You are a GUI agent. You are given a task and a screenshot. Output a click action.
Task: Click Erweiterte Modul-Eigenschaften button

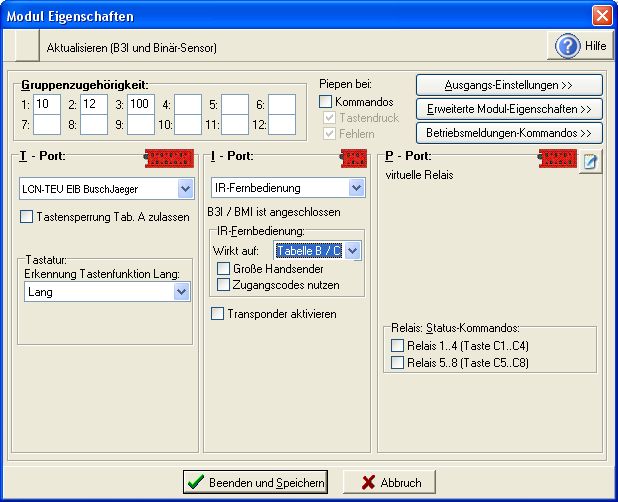coord(509,108)
